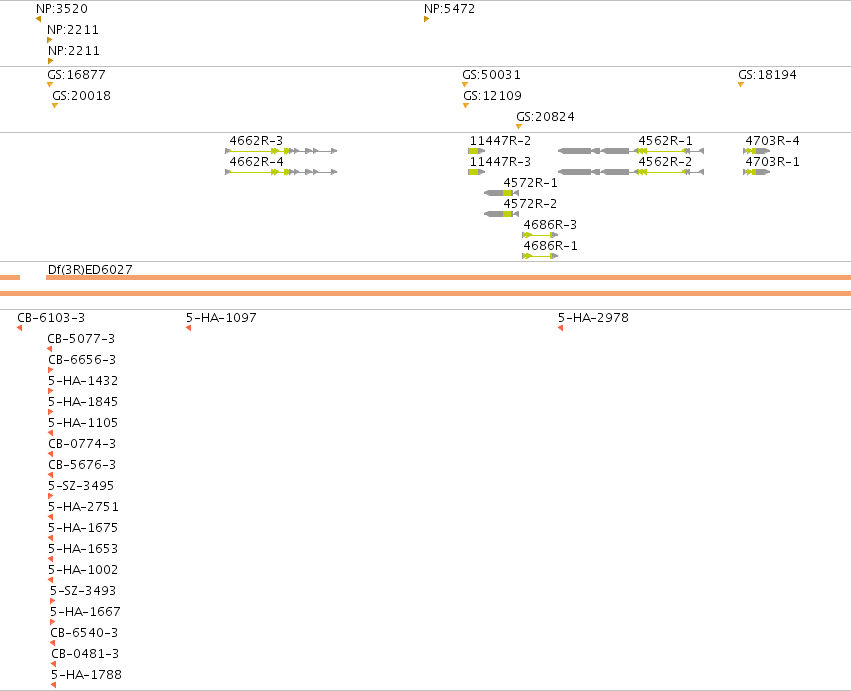Click the 4572R-1 transcript glyph
This screenshot has height=691, width=851.
(x=501, y=193)
